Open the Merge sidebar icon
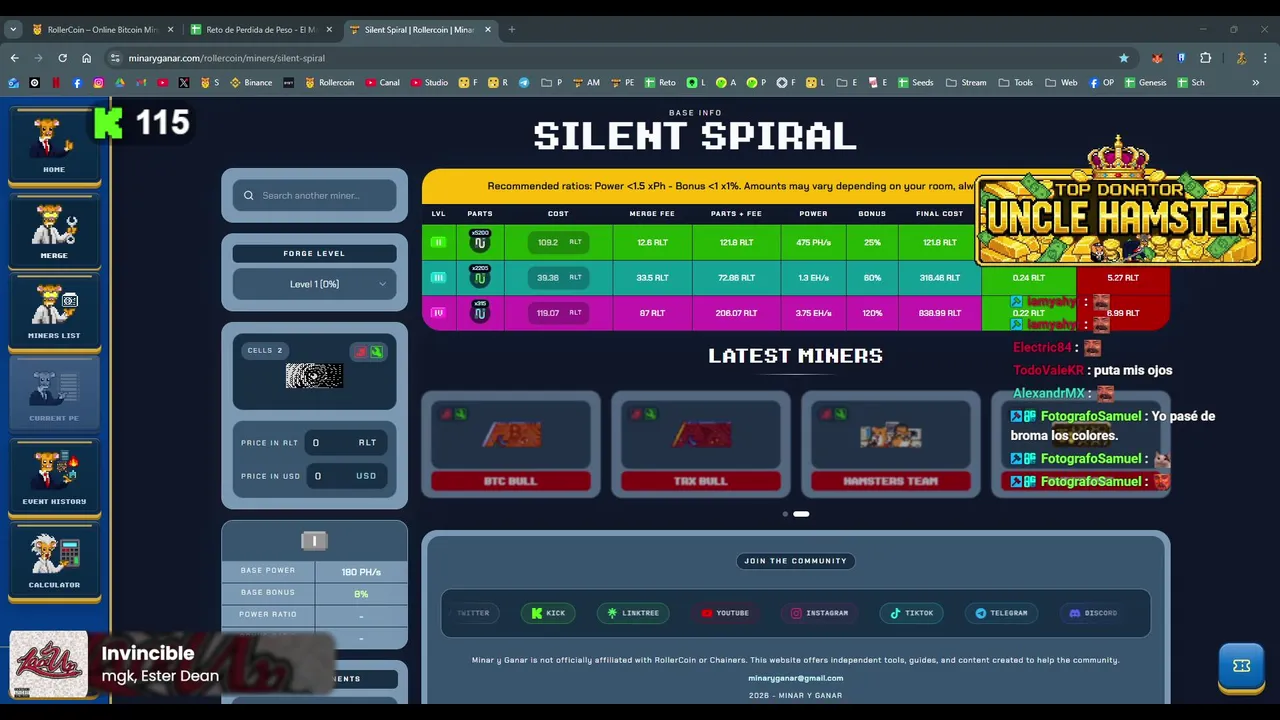 (54, 230)
